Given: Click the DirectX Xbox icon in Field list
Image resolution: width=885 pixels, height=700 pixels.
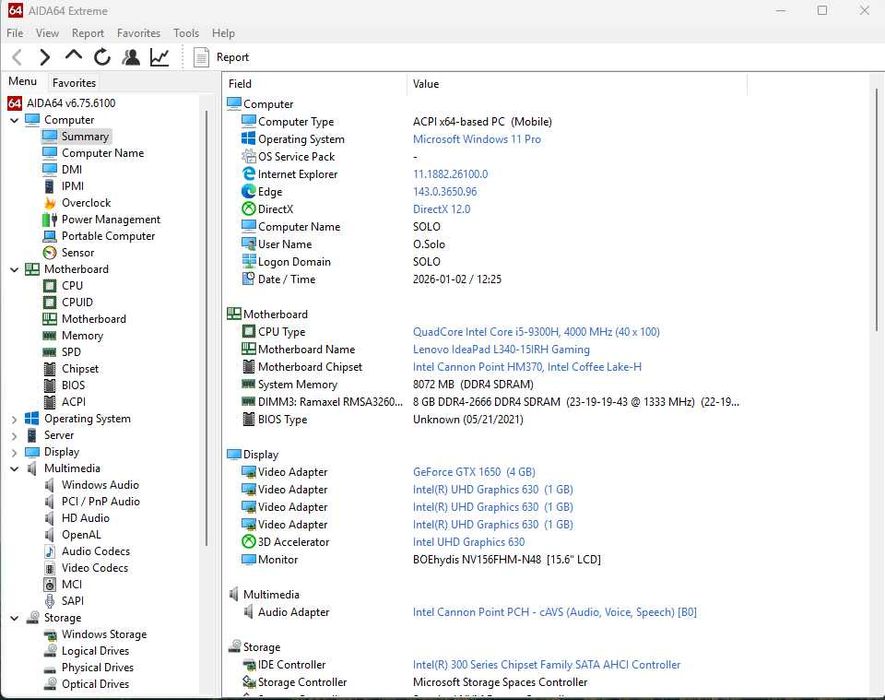Looking at the screenshot, I should pos(248,209).
